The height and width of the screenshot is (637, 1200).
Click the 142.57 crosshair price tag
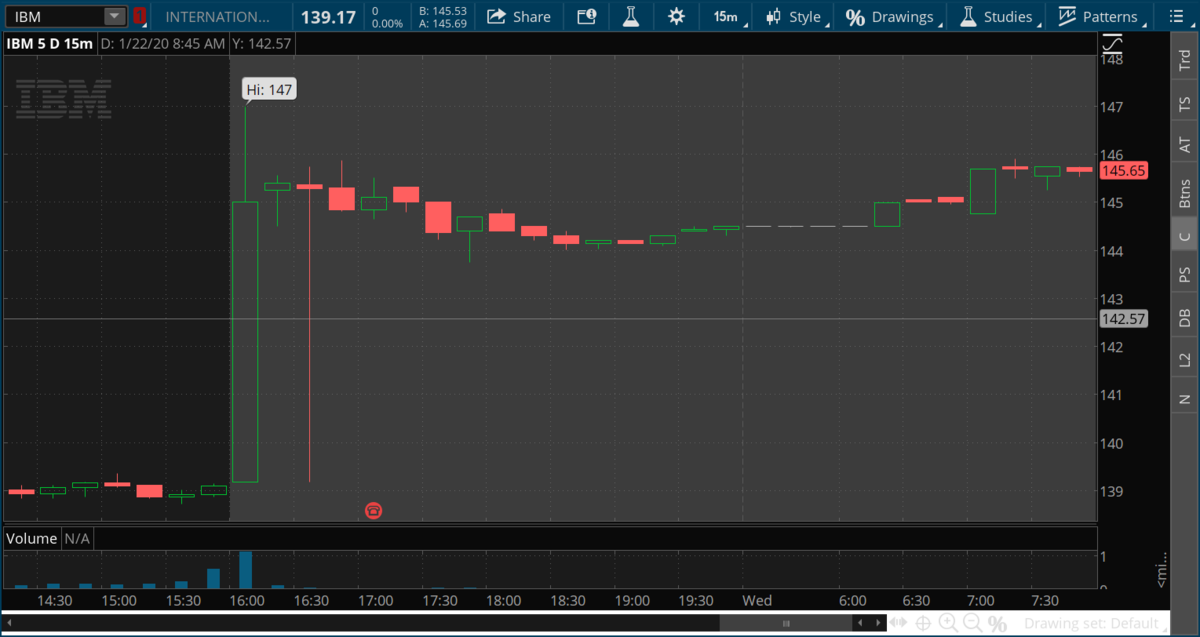[x=1123, y=319]
